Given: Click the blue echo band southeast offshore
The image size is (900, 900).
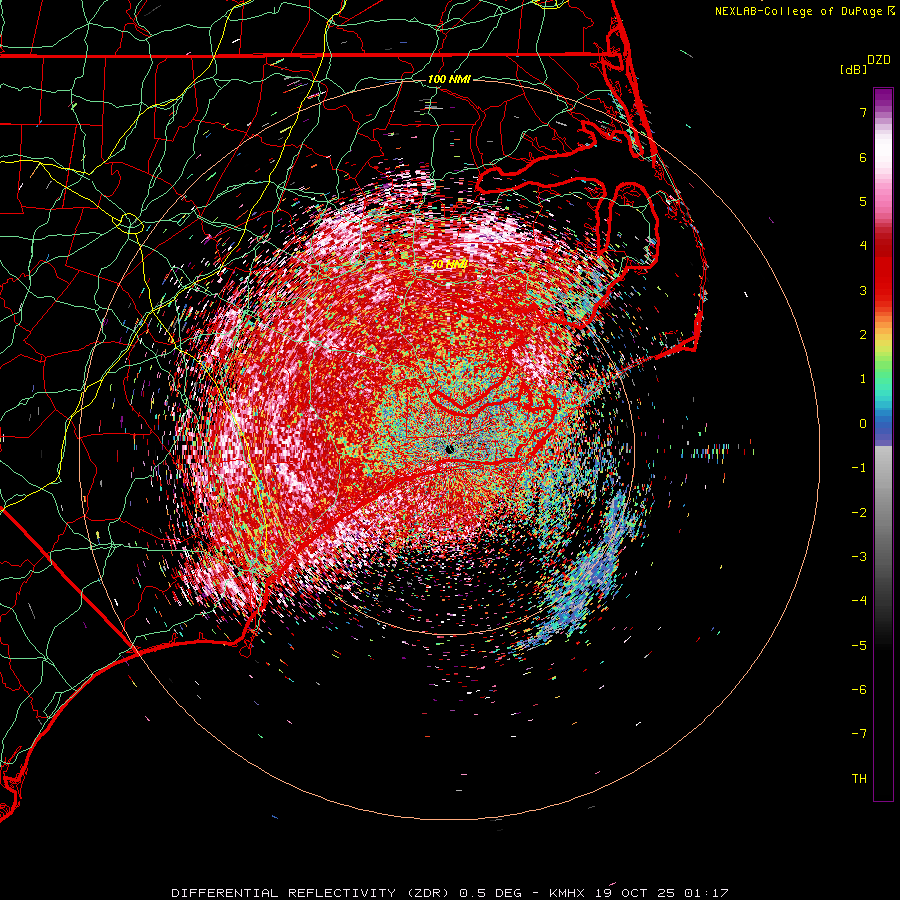Looking at the screenshot, I should tap(585, 574).
